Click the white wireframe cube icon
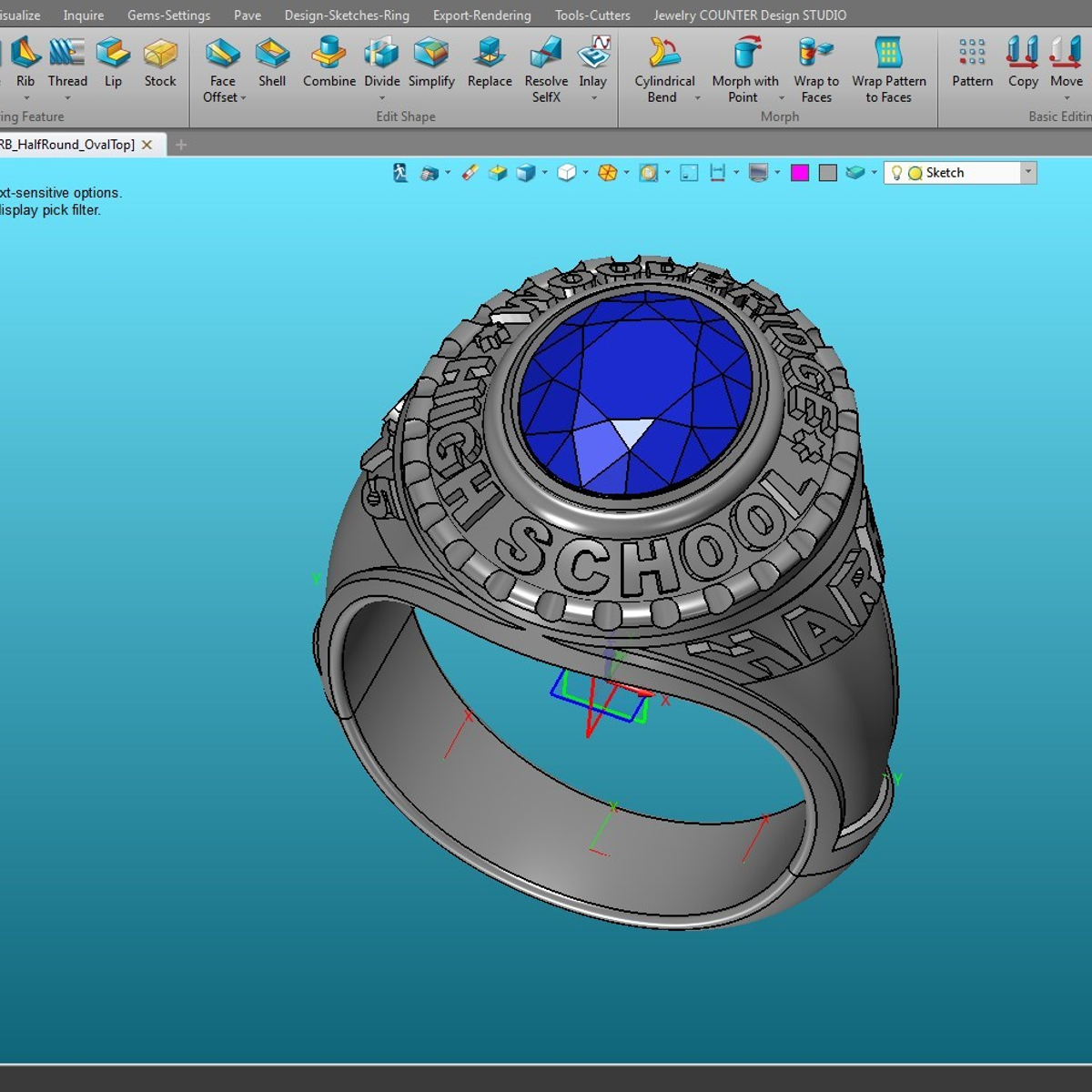 click(566, 173)
